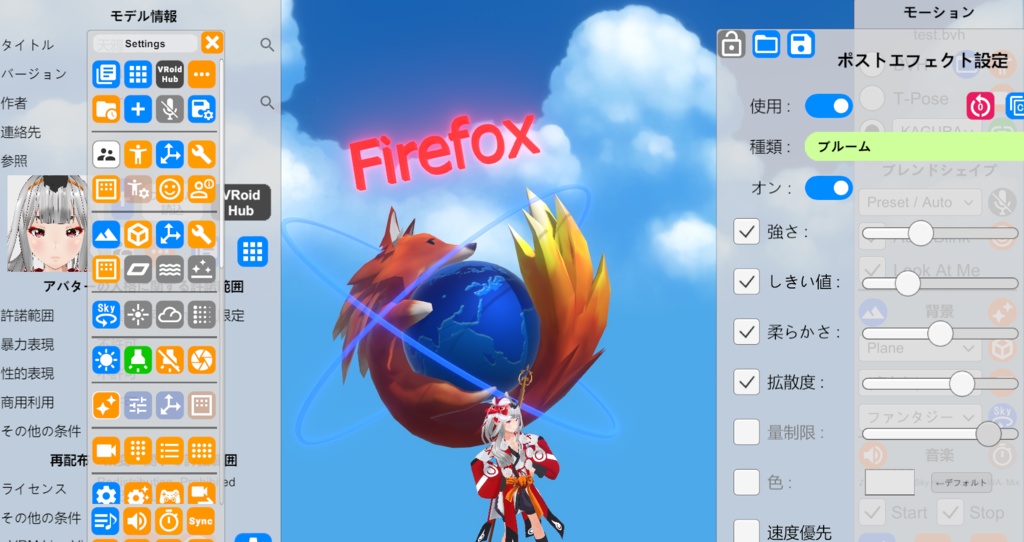
Task: Click the orange Sync icon
Action: tap(202, 521)
